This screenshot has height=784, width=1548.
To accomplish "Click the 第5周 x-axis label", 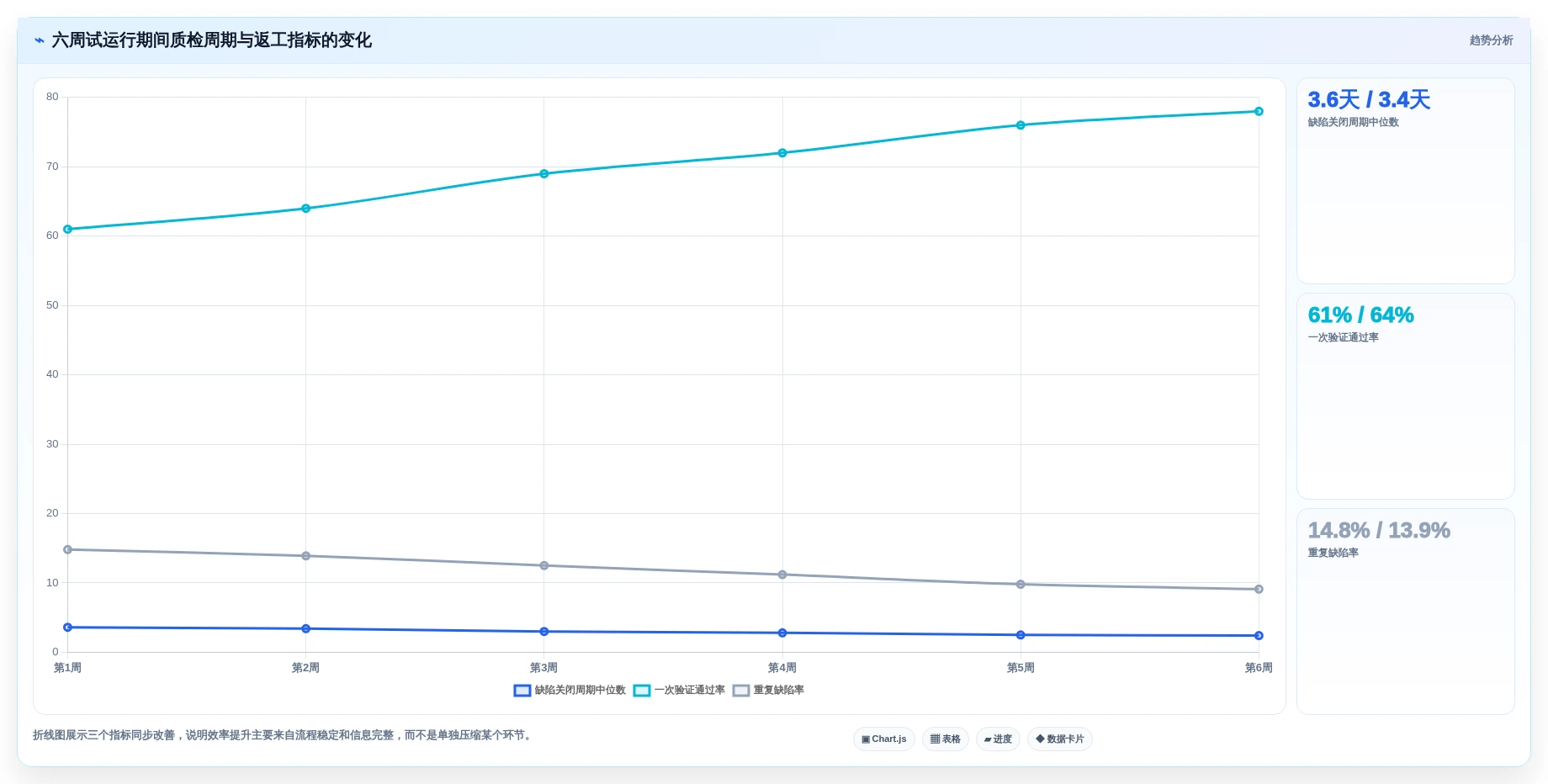I will (x=1021, y=667).
